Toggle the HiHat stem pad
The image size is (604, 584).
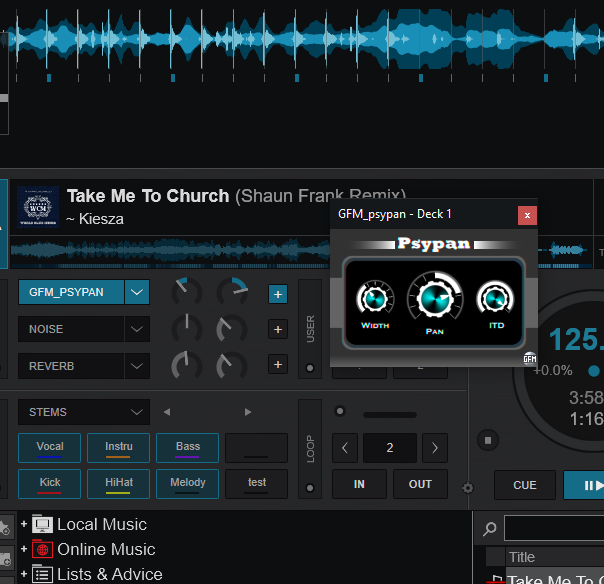[x=119, y=484]
